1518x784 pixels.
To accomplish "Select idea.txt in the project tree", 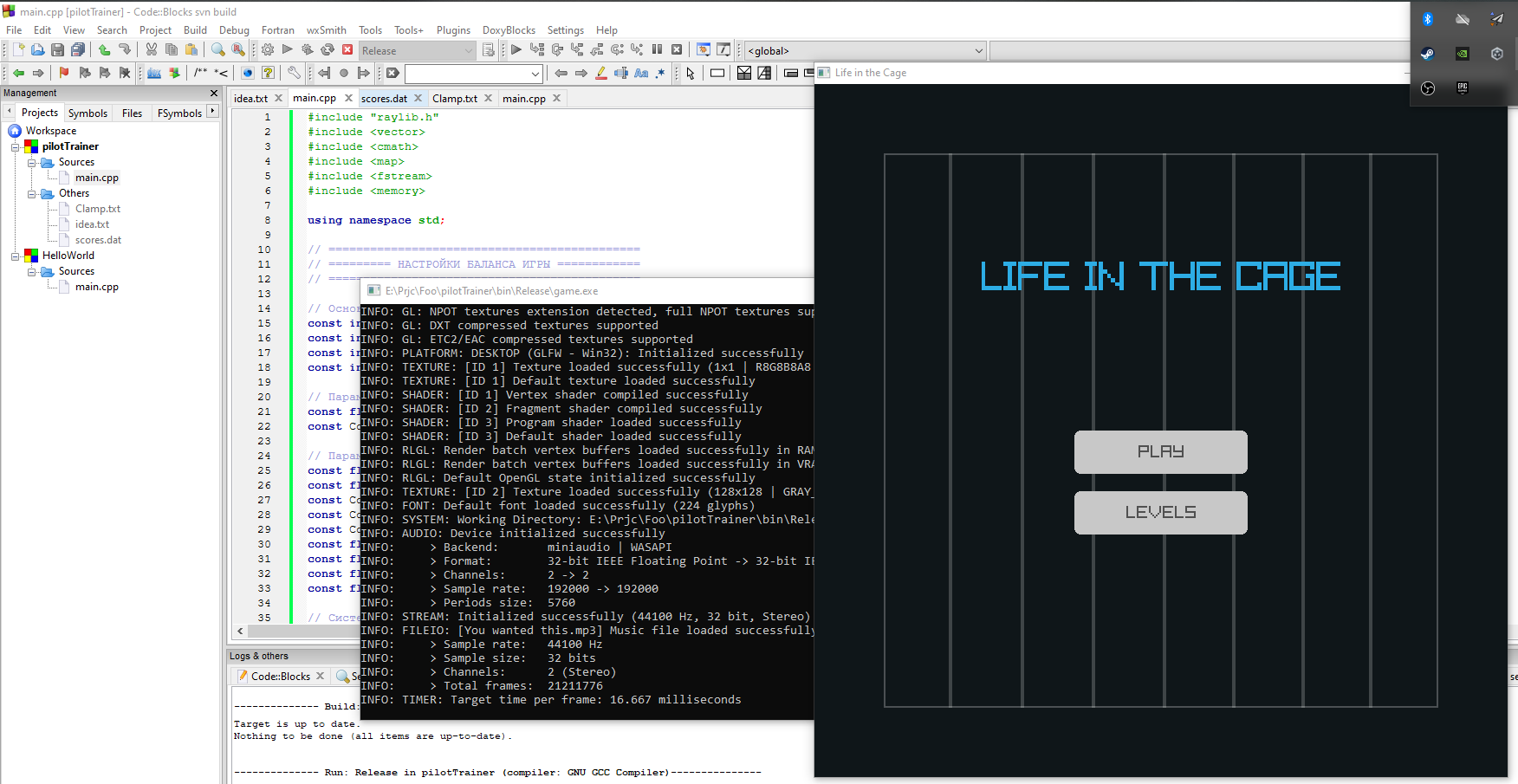I will click(x=92, y=224).
